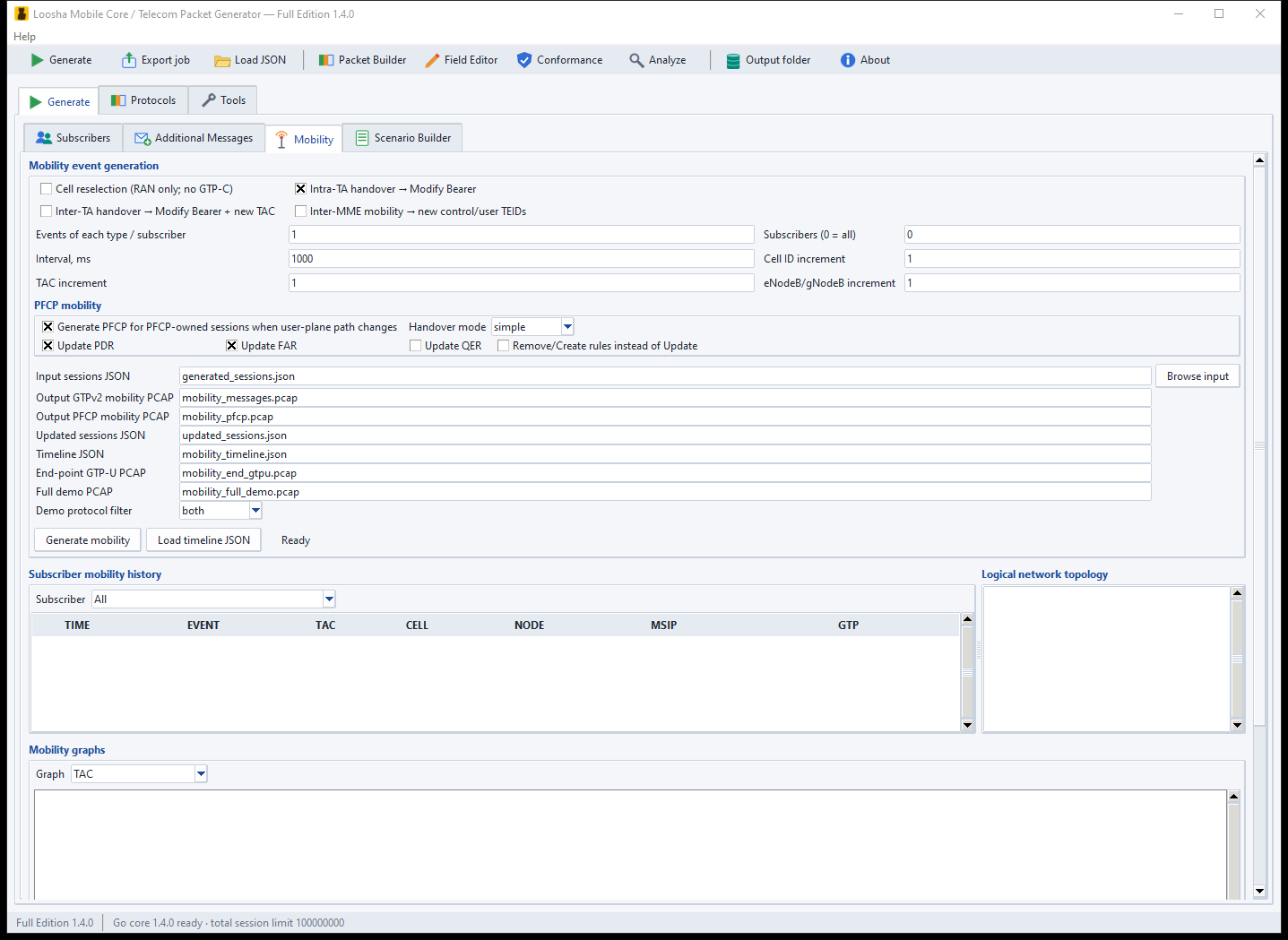Uncheck Intra-TA handover Modify Bearer

pos(300,189)
